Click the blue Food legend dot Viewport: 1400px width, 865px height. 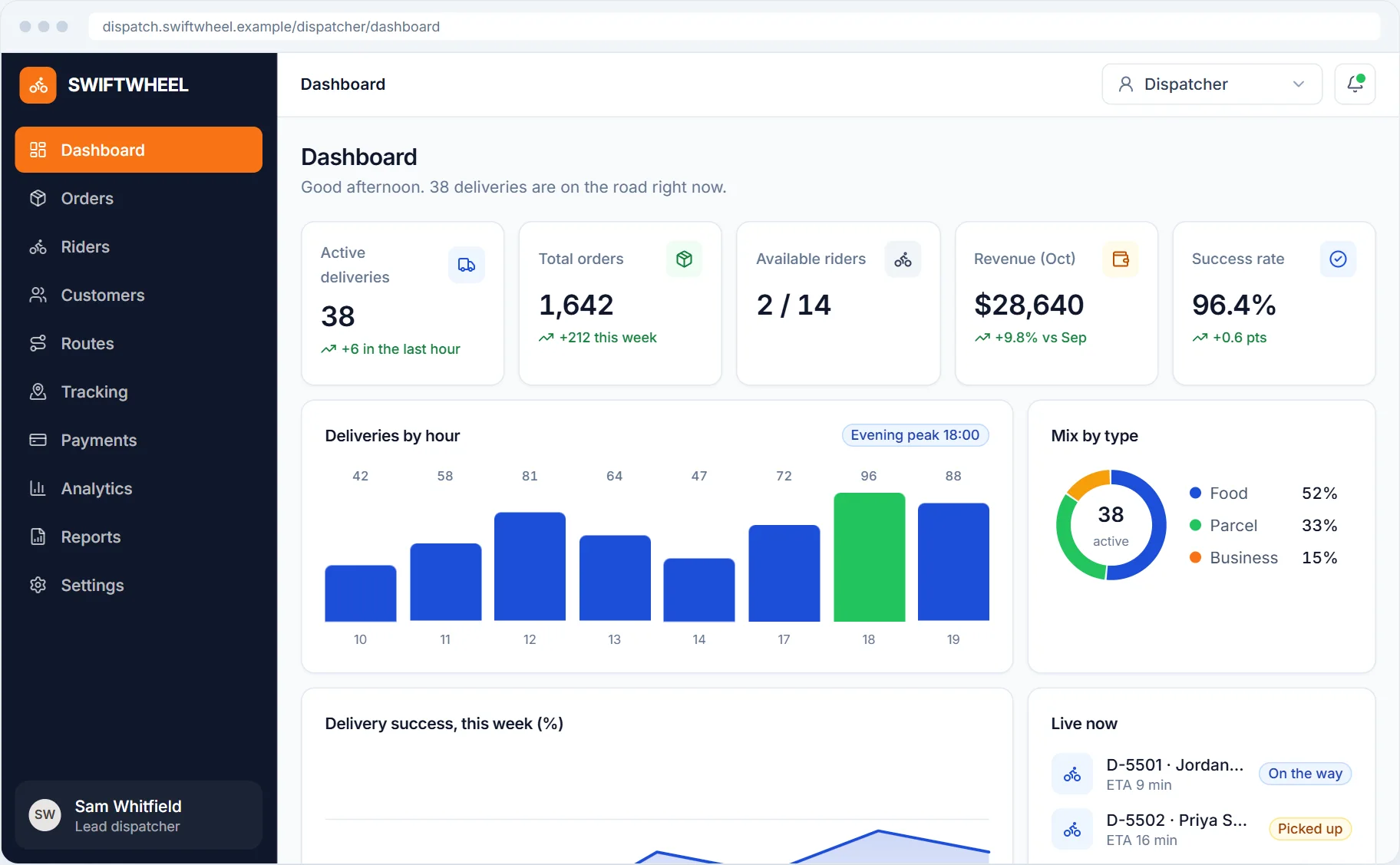click(1195, 493)
